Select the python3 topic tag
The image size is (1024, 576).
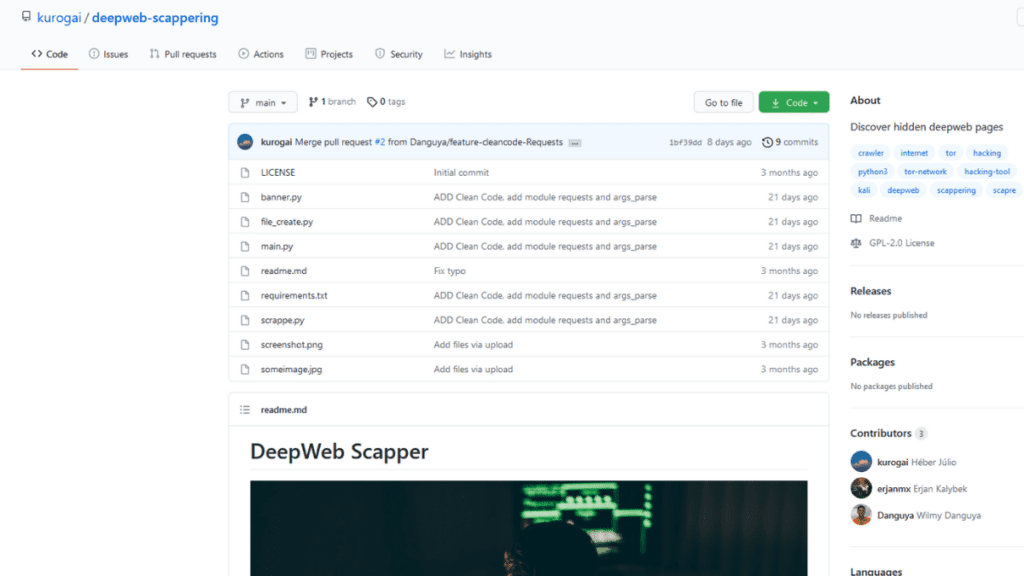tap(872, 172)
